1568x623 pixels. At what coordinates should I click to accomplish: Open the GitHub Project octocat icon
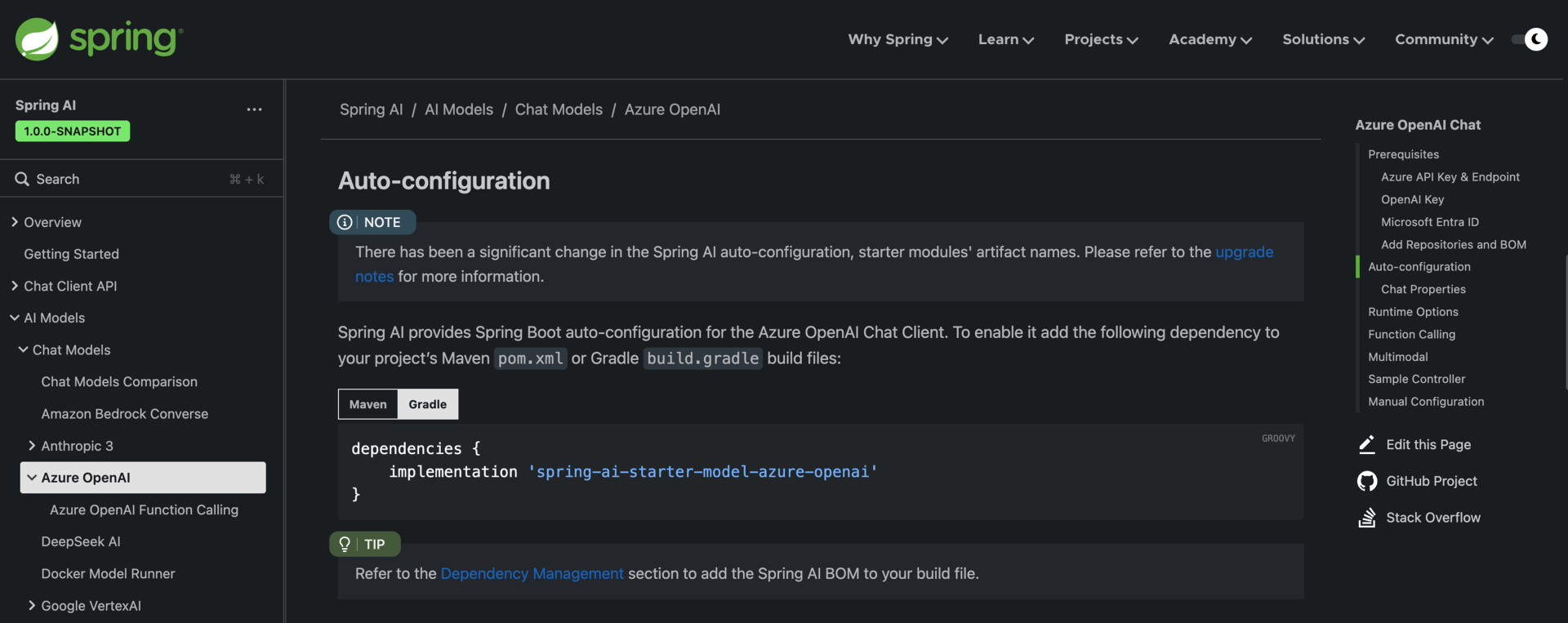coord(1366,481)
